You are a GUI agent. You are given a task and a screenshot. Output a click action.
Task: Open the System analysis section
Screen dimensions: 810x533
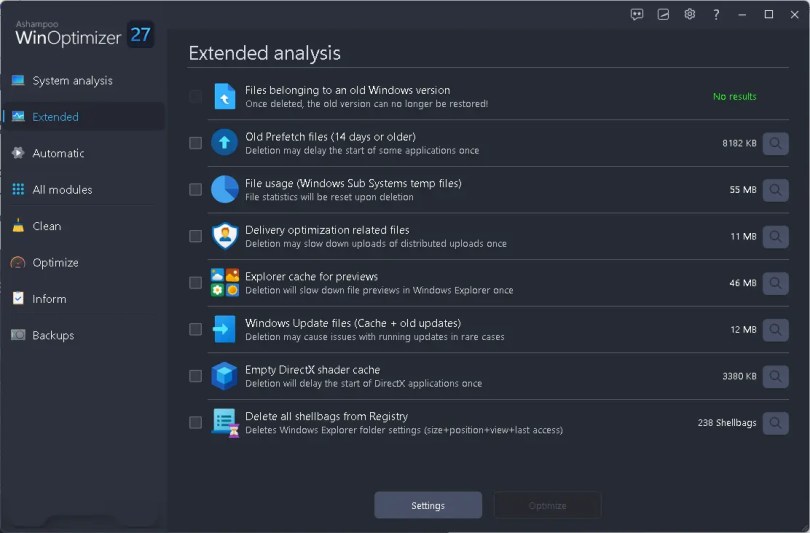click(x=84, y=81)
